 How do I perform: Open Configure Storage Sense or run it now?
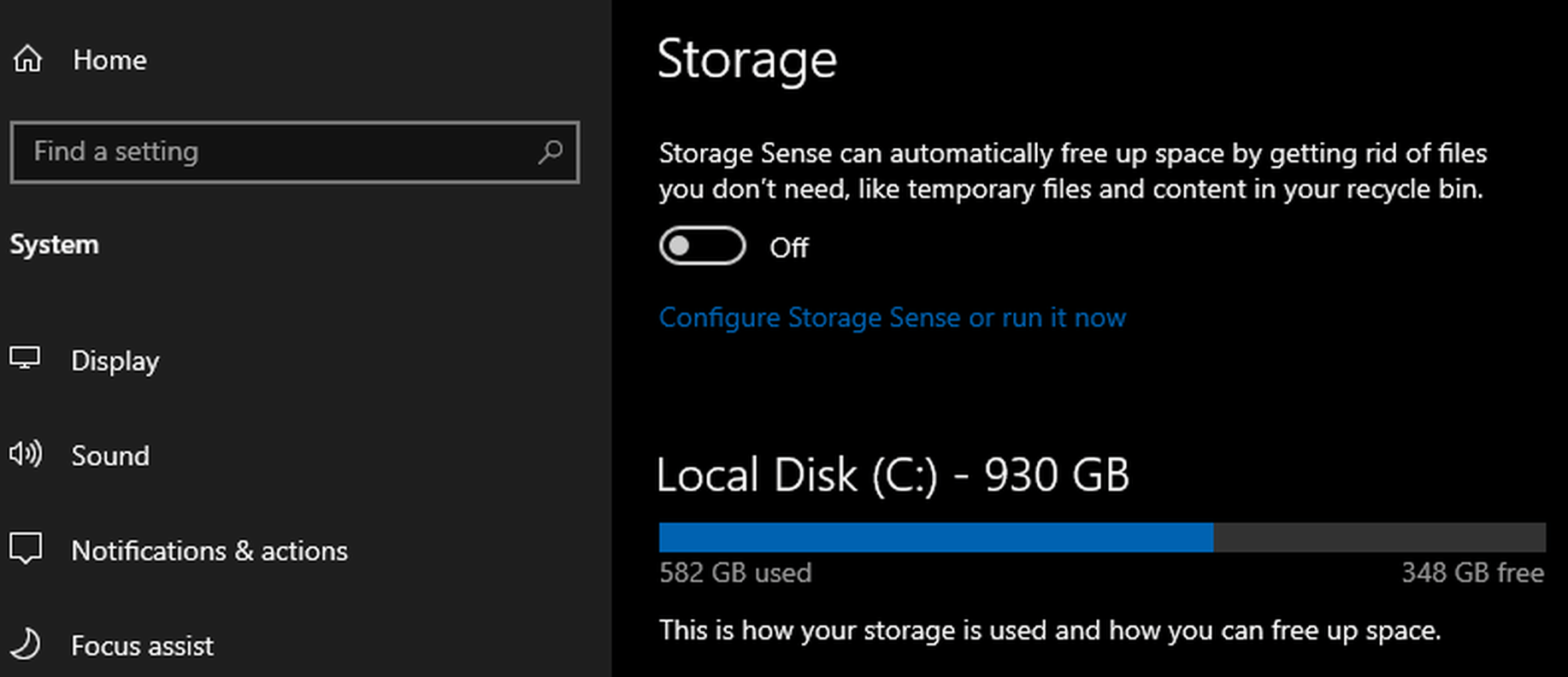click(893, 318)
